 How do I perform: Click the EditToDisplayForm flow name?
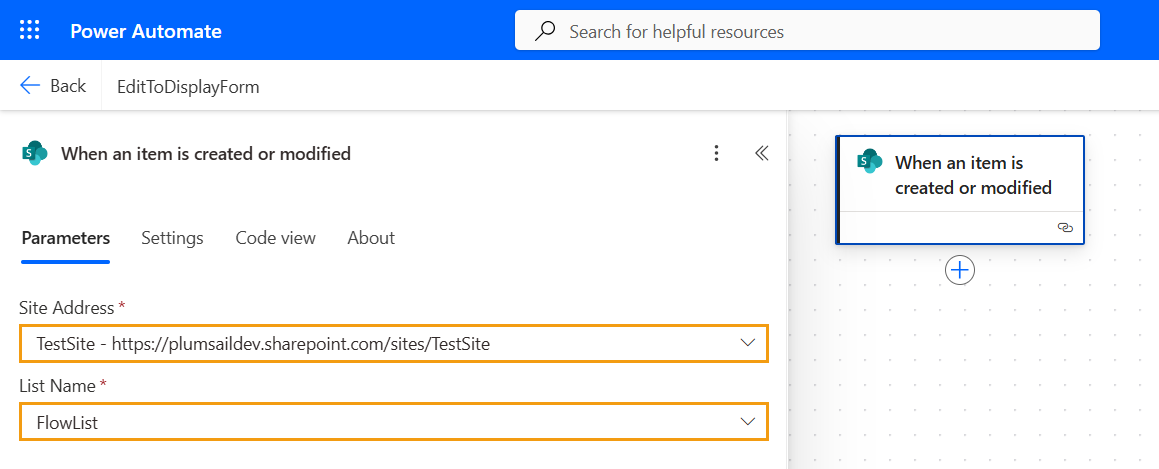point(188,87)
